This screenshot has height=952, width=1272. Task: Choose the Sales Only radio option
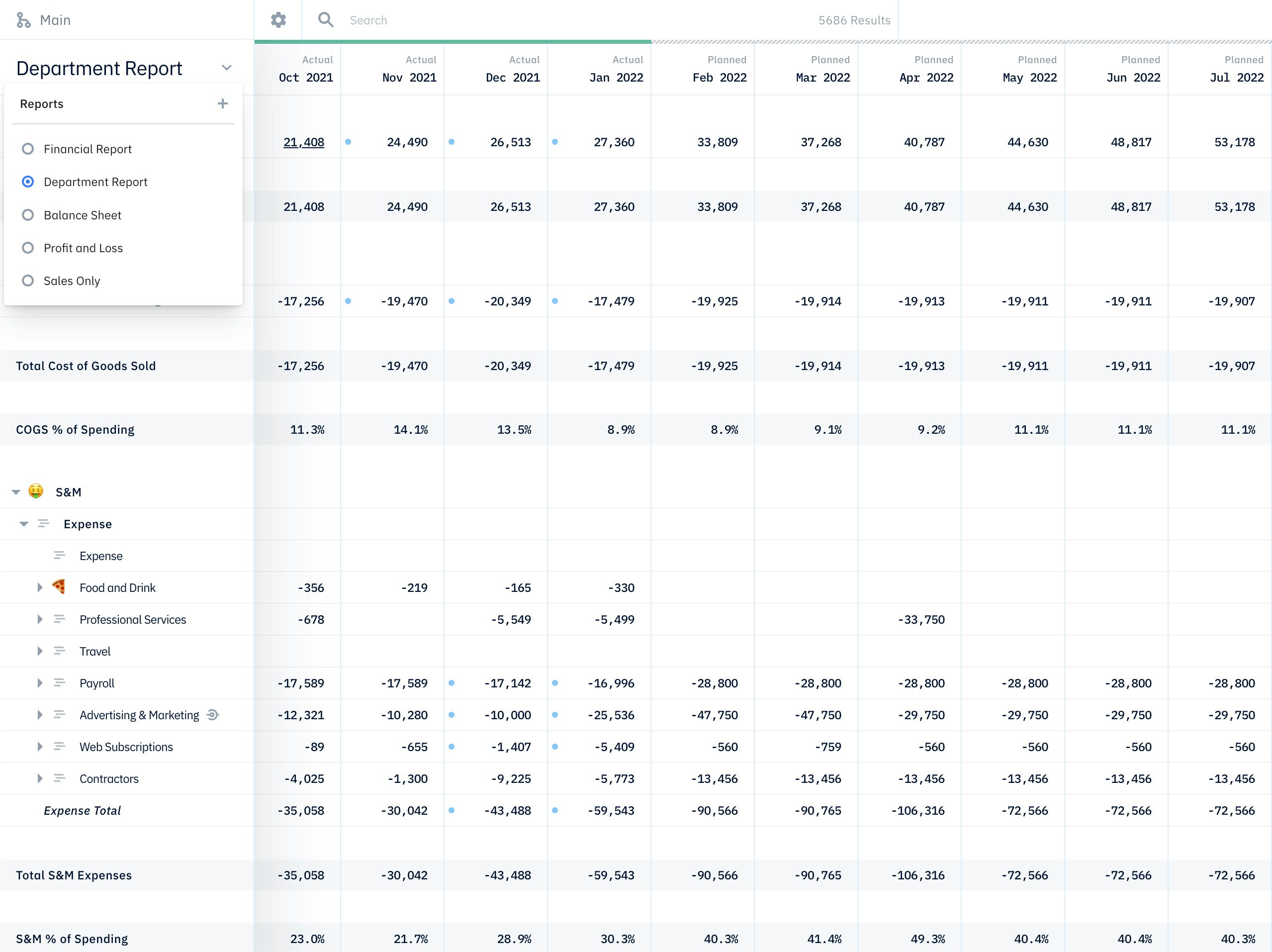pyautogui.click(x=28, y=281)
